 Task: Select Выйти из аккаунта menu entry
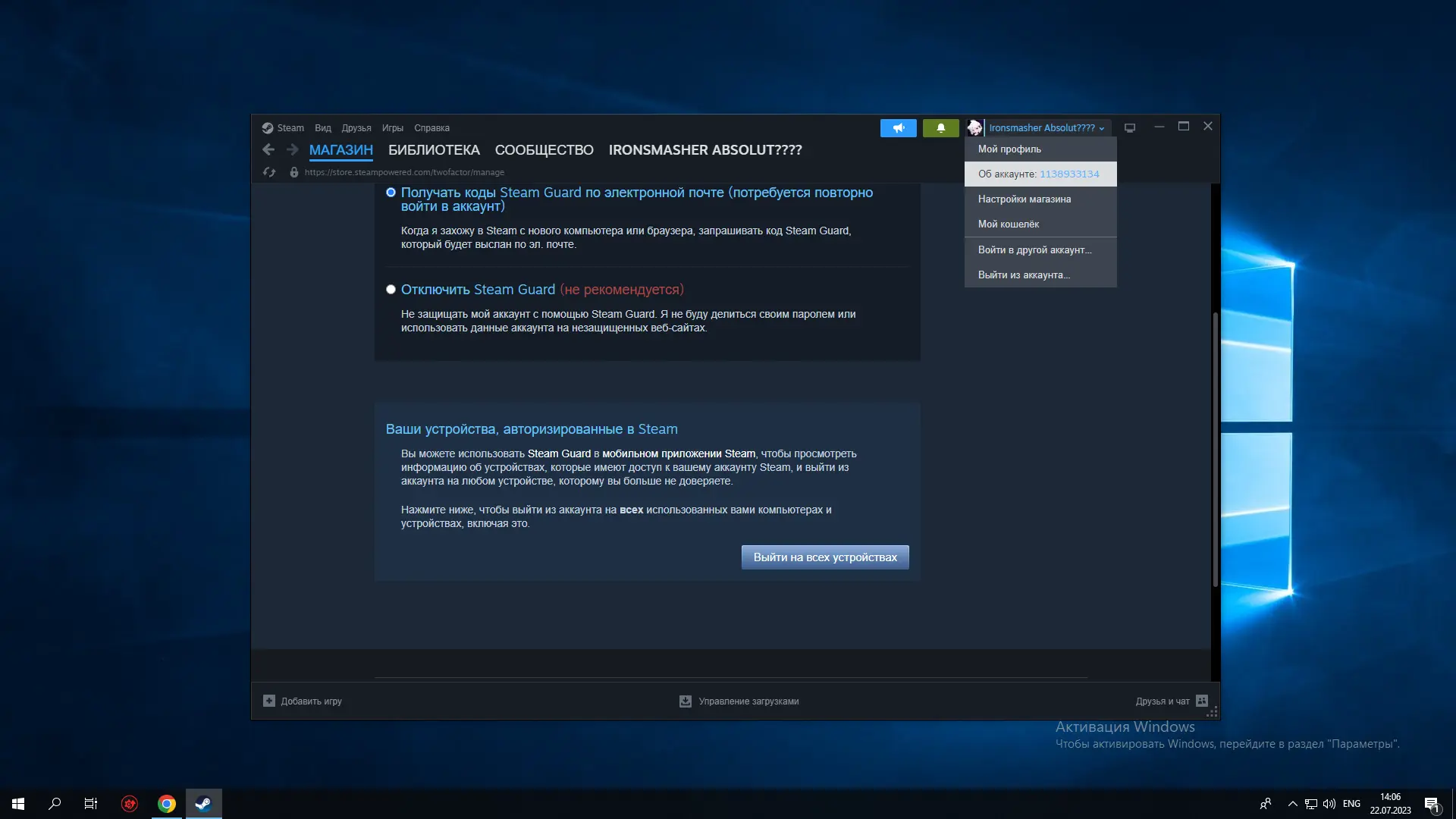coord(1024,275)
